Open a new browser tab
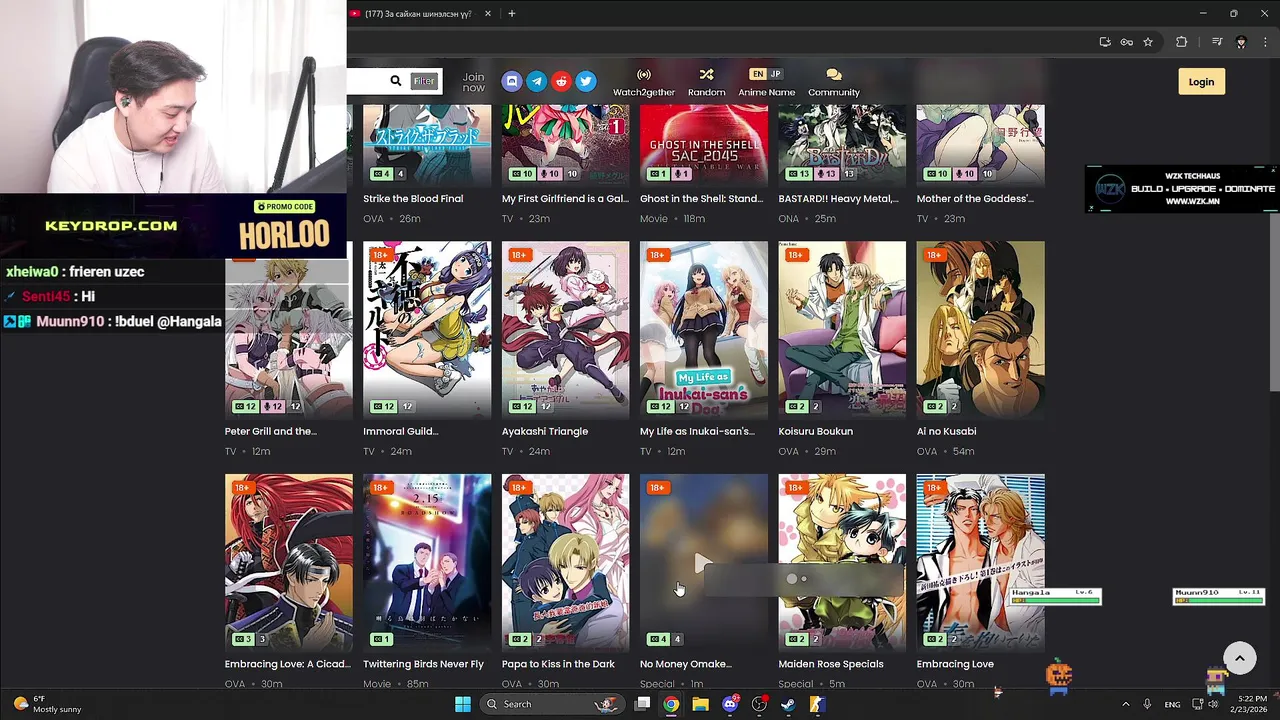This screenshot has height=720, width=1280. (512, 14)
